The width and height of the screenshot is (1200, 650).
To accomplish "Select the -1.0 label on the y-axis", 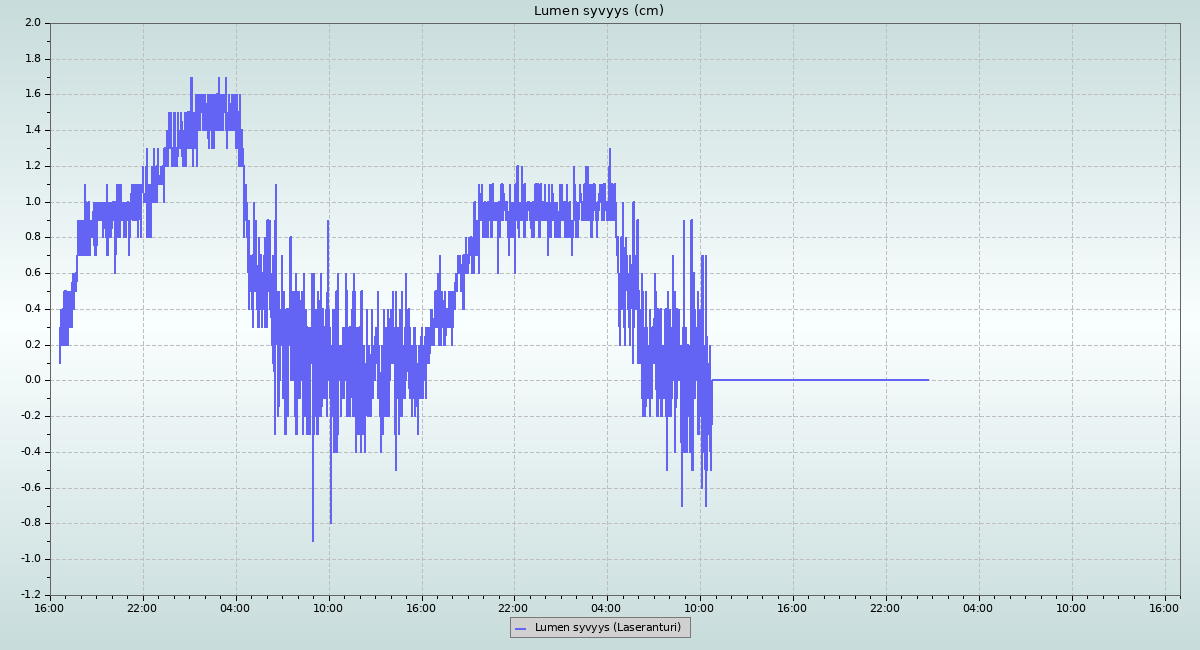I will tap(30, 559).
